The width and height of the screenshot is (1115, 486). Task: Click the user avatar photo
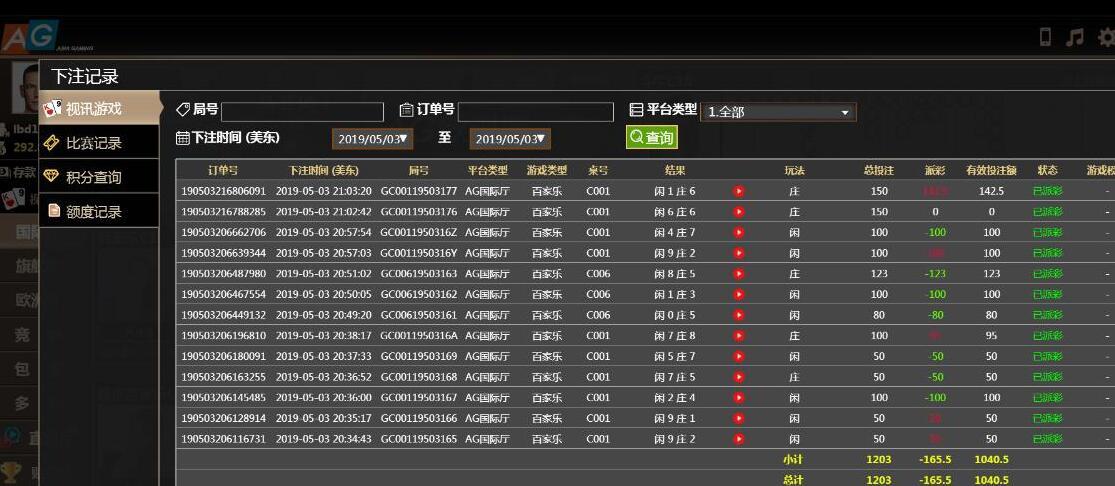pos(25,88)
